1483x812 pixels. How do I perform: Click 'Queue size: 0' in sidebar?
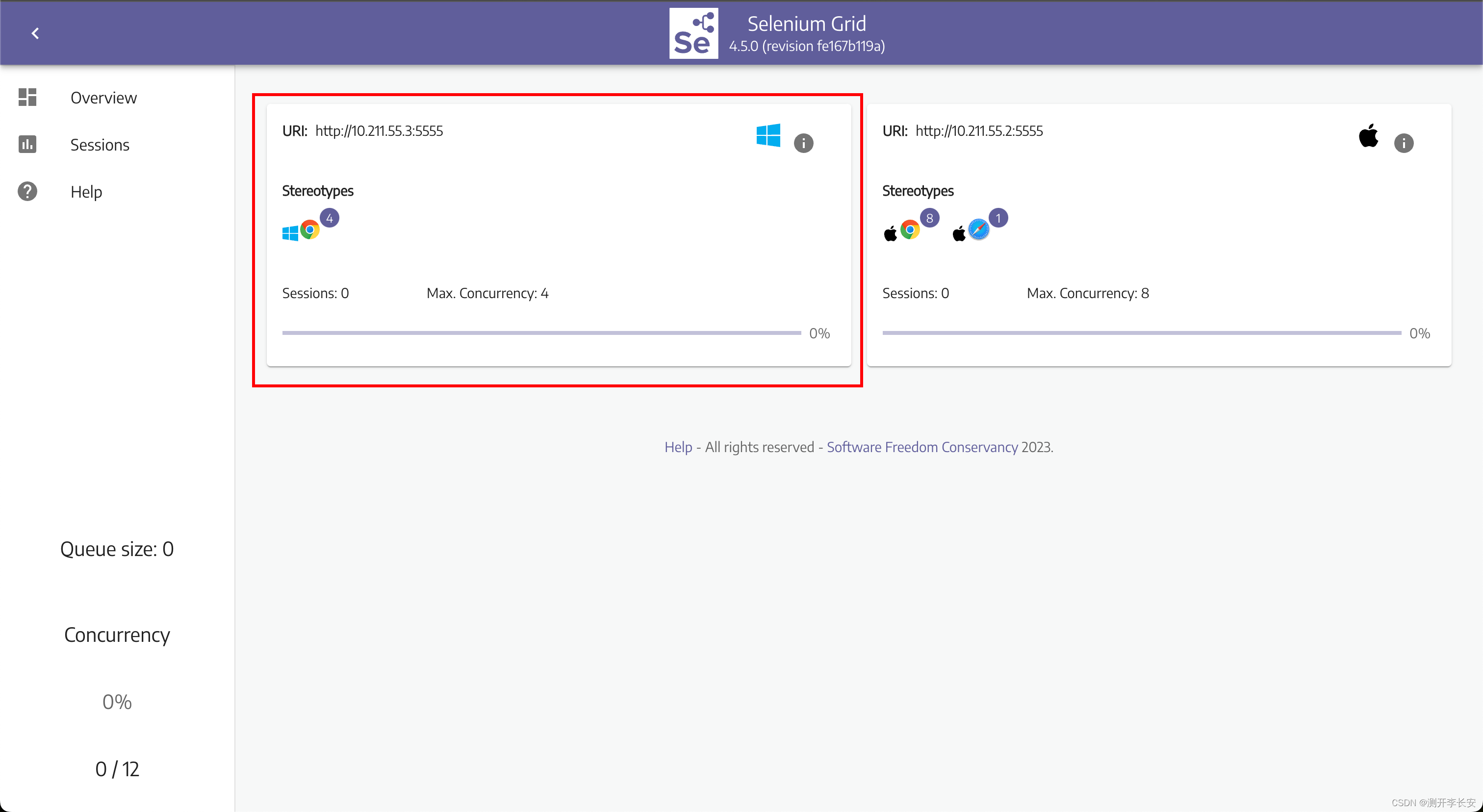[x=117, y=549]
